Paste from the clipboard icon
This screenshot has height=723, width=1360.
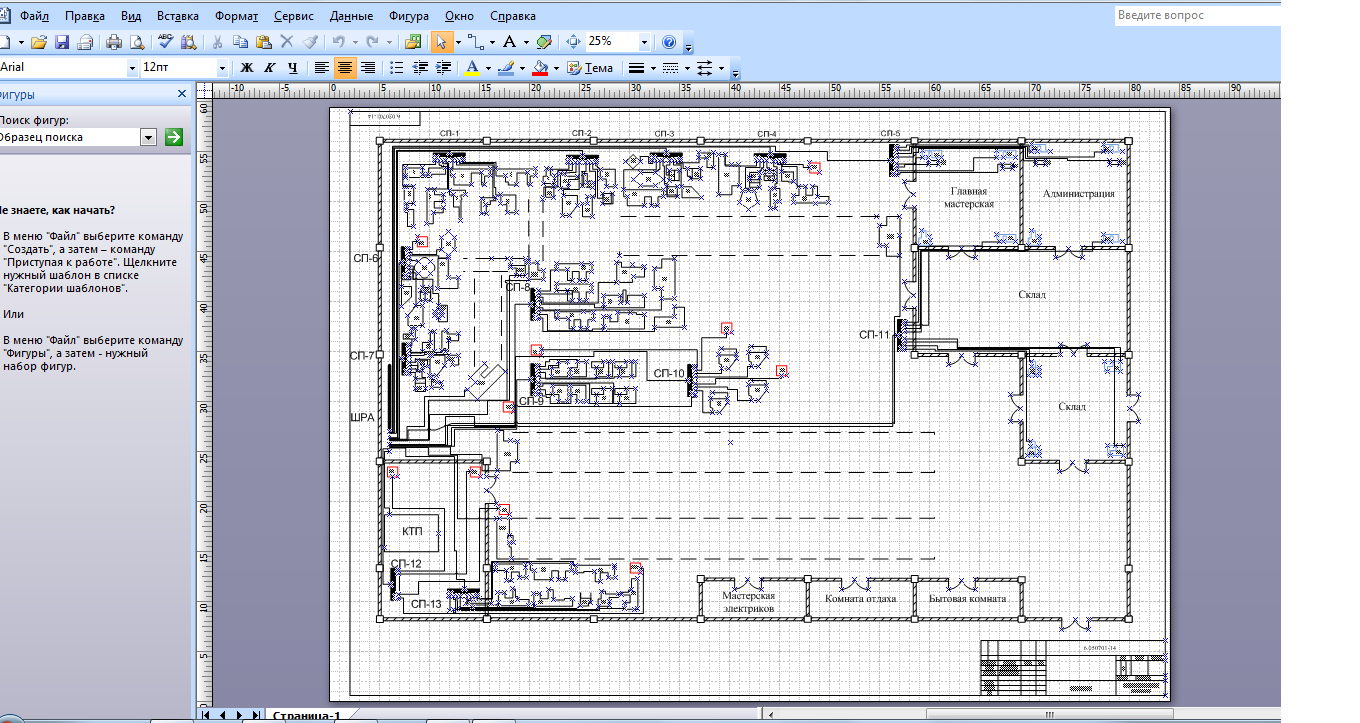[263, 42]
